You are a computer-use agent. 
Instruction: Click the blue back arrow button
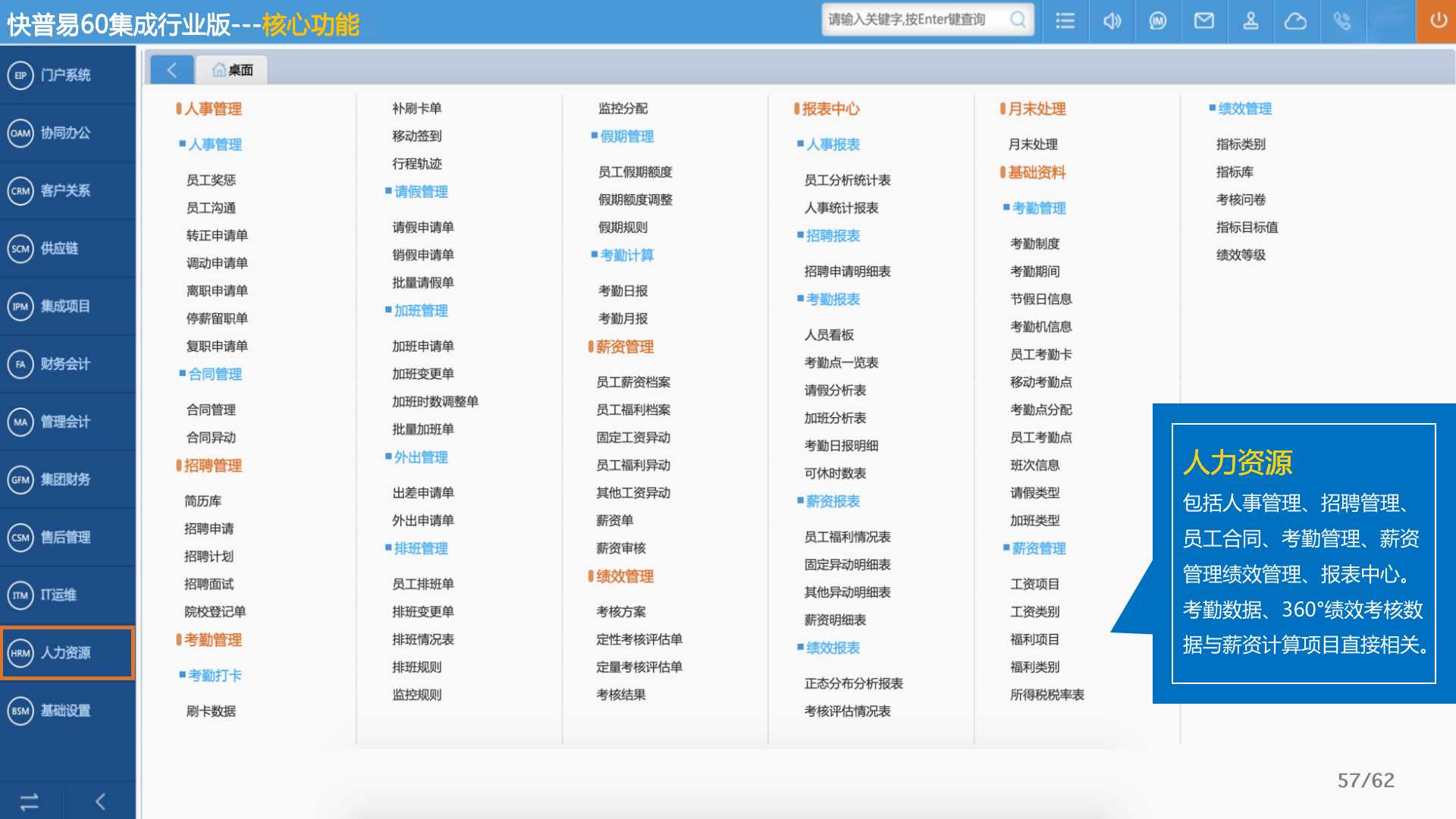pyautogui.click(x=172, y=70)
